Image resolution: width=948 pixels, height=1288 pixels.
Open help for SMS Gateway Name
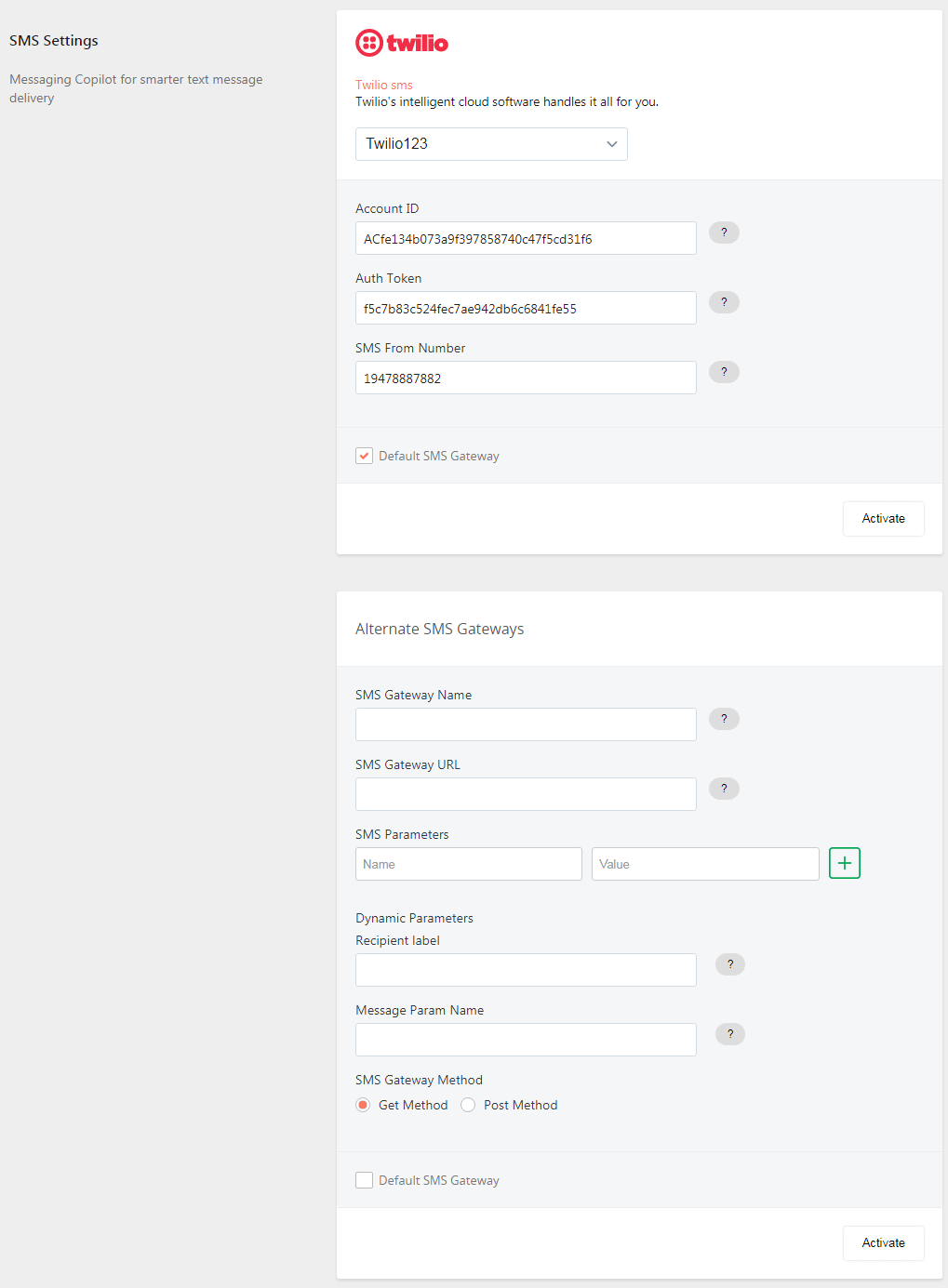pyautogui.click(x=724, y=719)
